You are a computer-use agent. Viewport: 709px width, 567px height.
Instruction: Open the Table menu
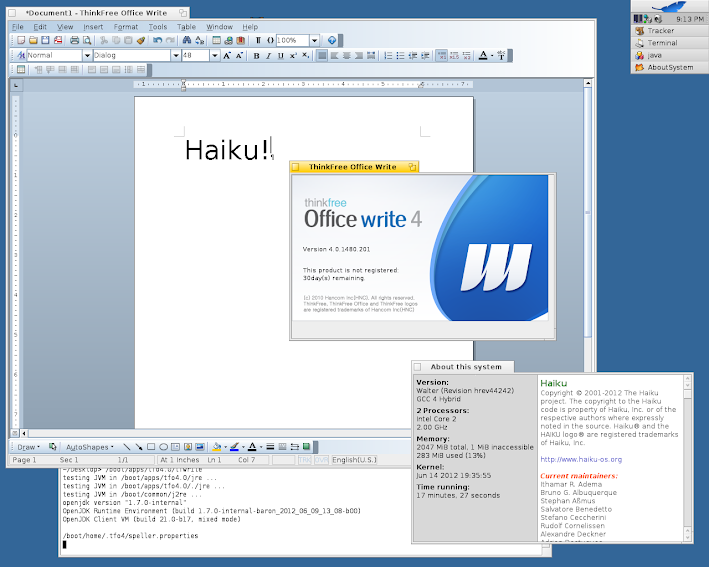coord(186,27)
